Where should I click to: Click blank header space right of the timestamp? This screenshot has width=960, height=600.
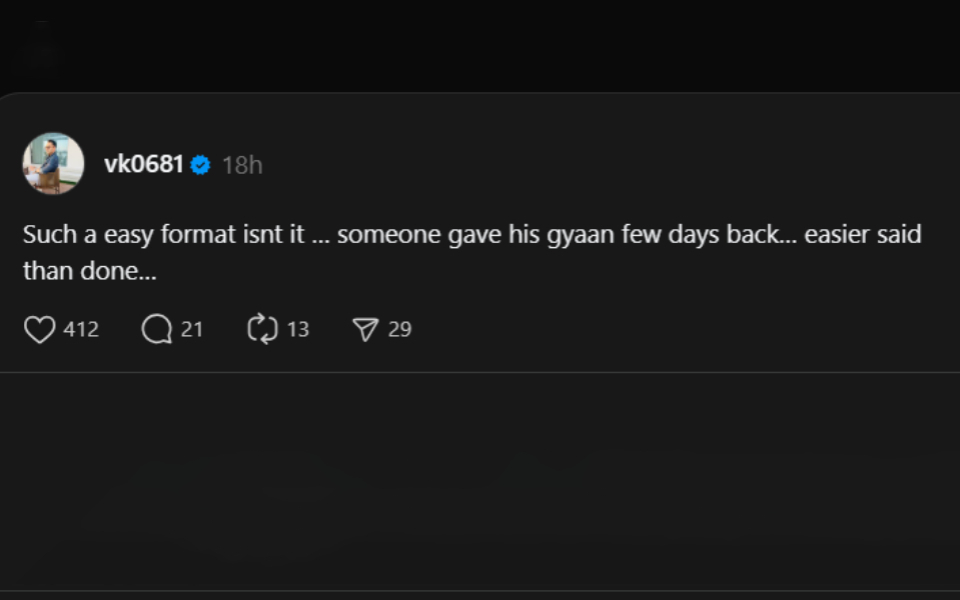tap(600, 165)
